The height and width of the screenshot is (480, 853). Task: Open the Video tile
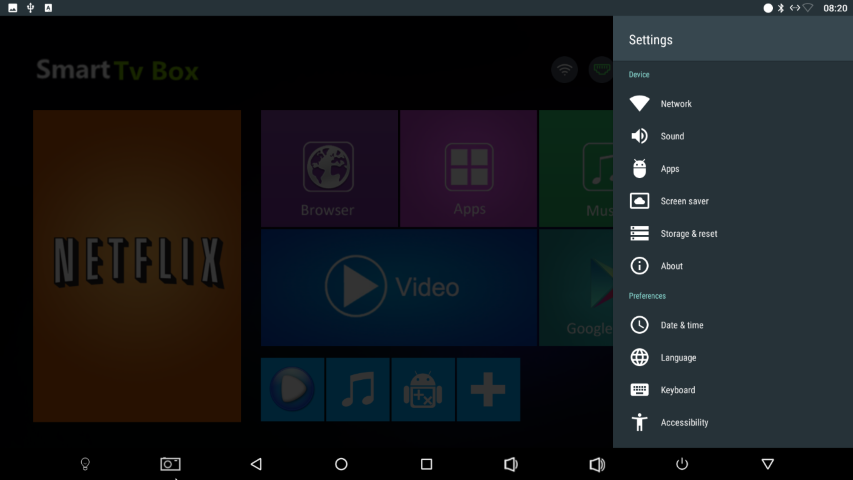click(399, 287)
